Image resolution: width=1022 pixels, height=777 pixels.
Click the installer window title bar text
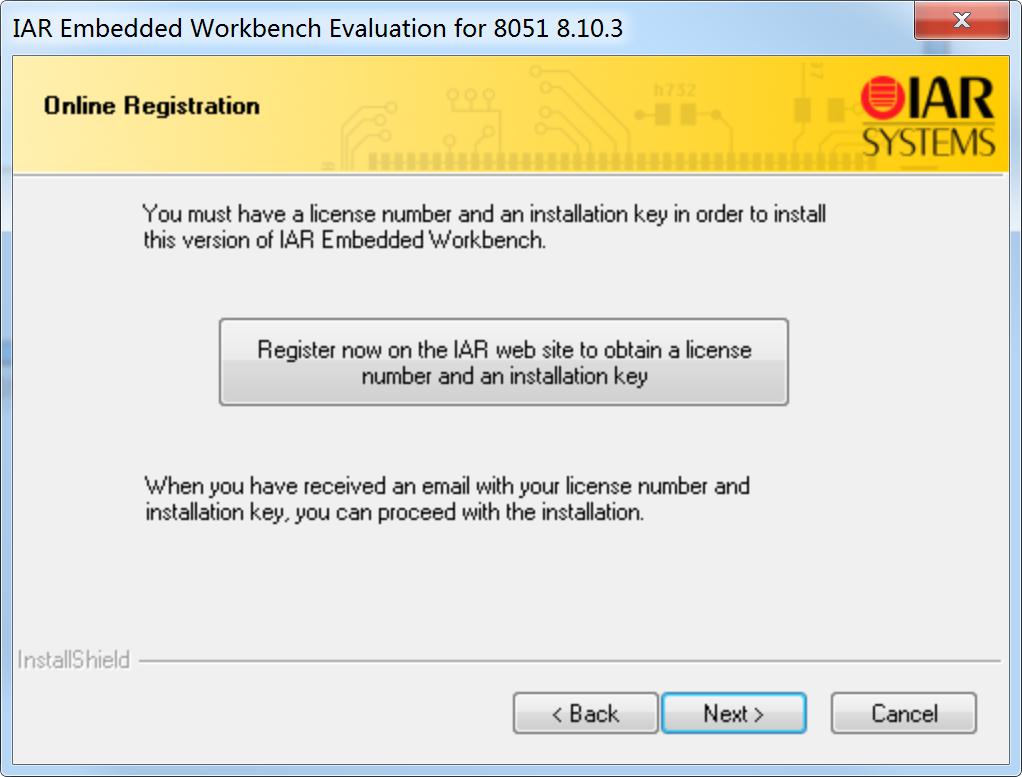click(317, 28)
